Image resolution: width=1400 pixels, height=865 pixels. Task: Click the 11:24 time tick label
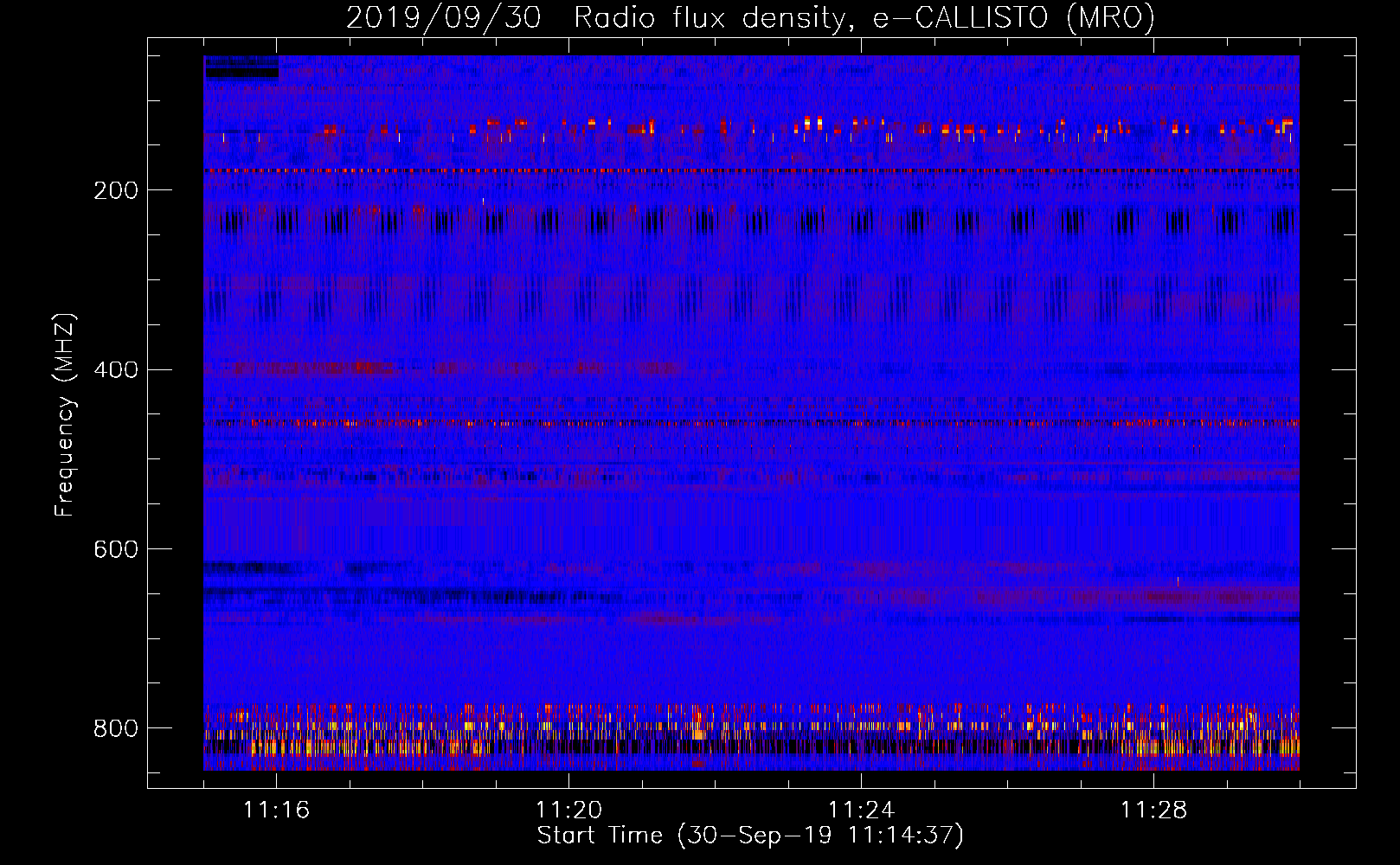[861, 811]
